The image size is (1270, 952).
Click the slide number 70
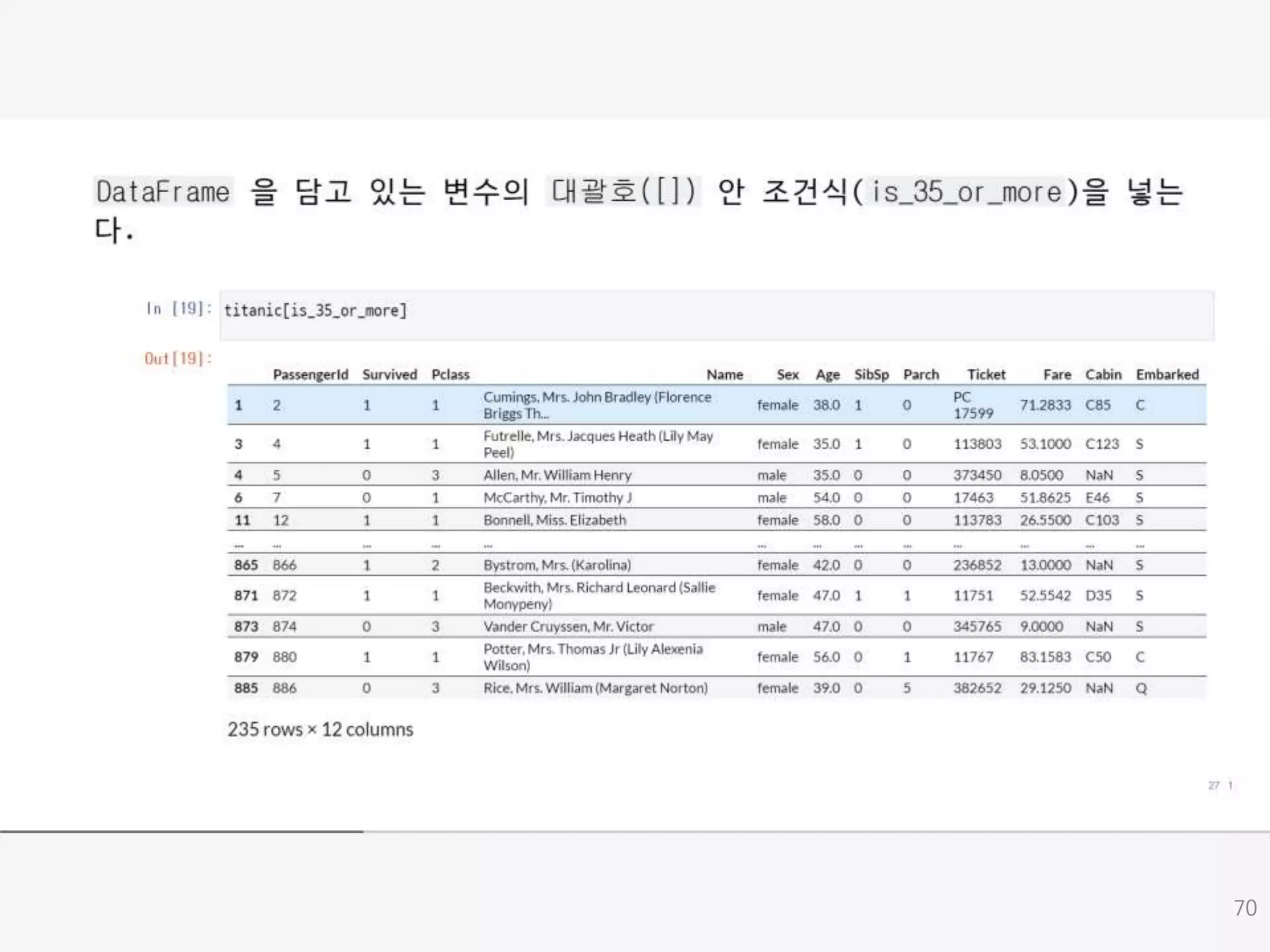click(x=1245, y=908)
